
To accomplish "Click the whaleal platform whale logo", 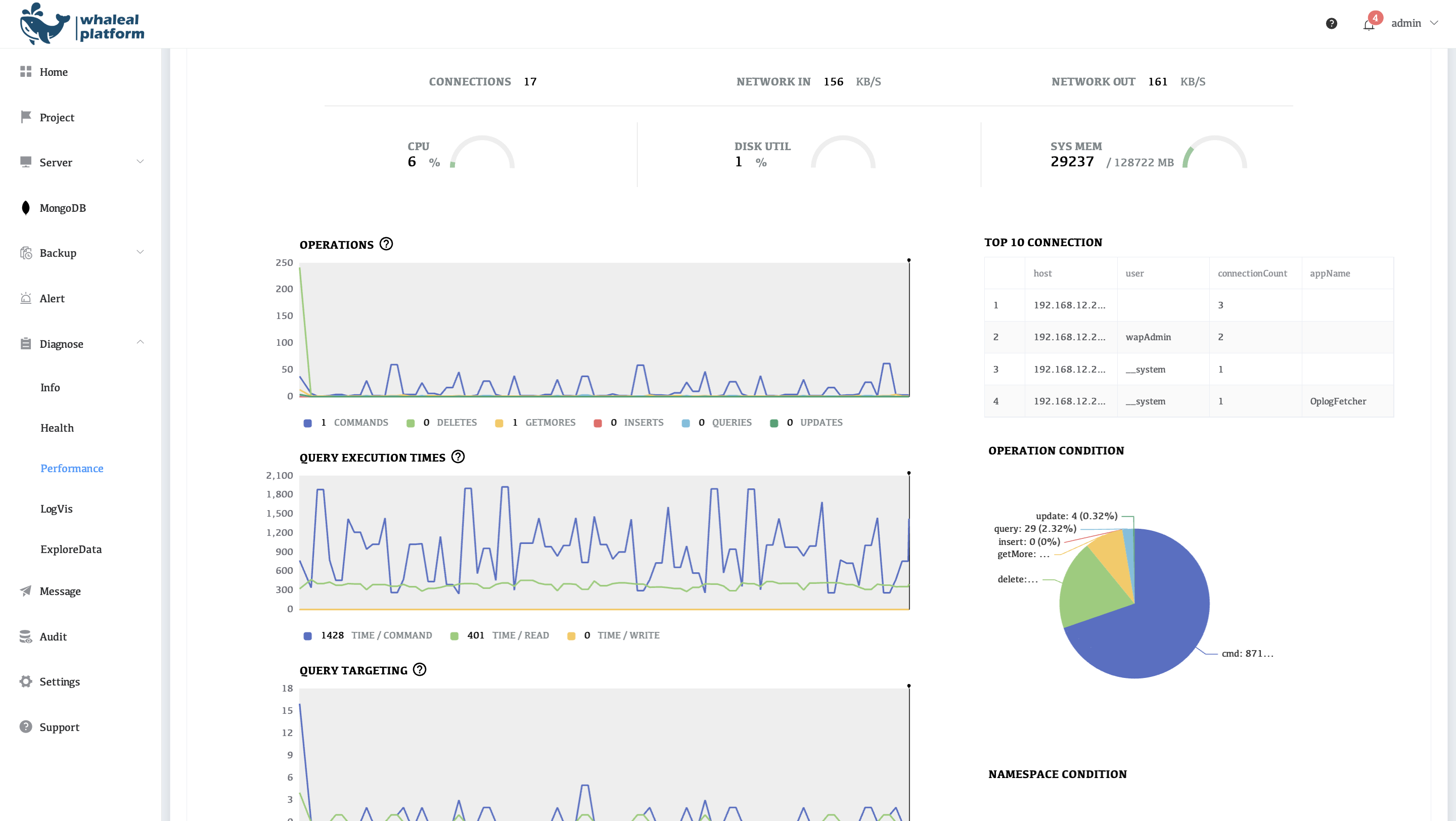I will [44, 24].
